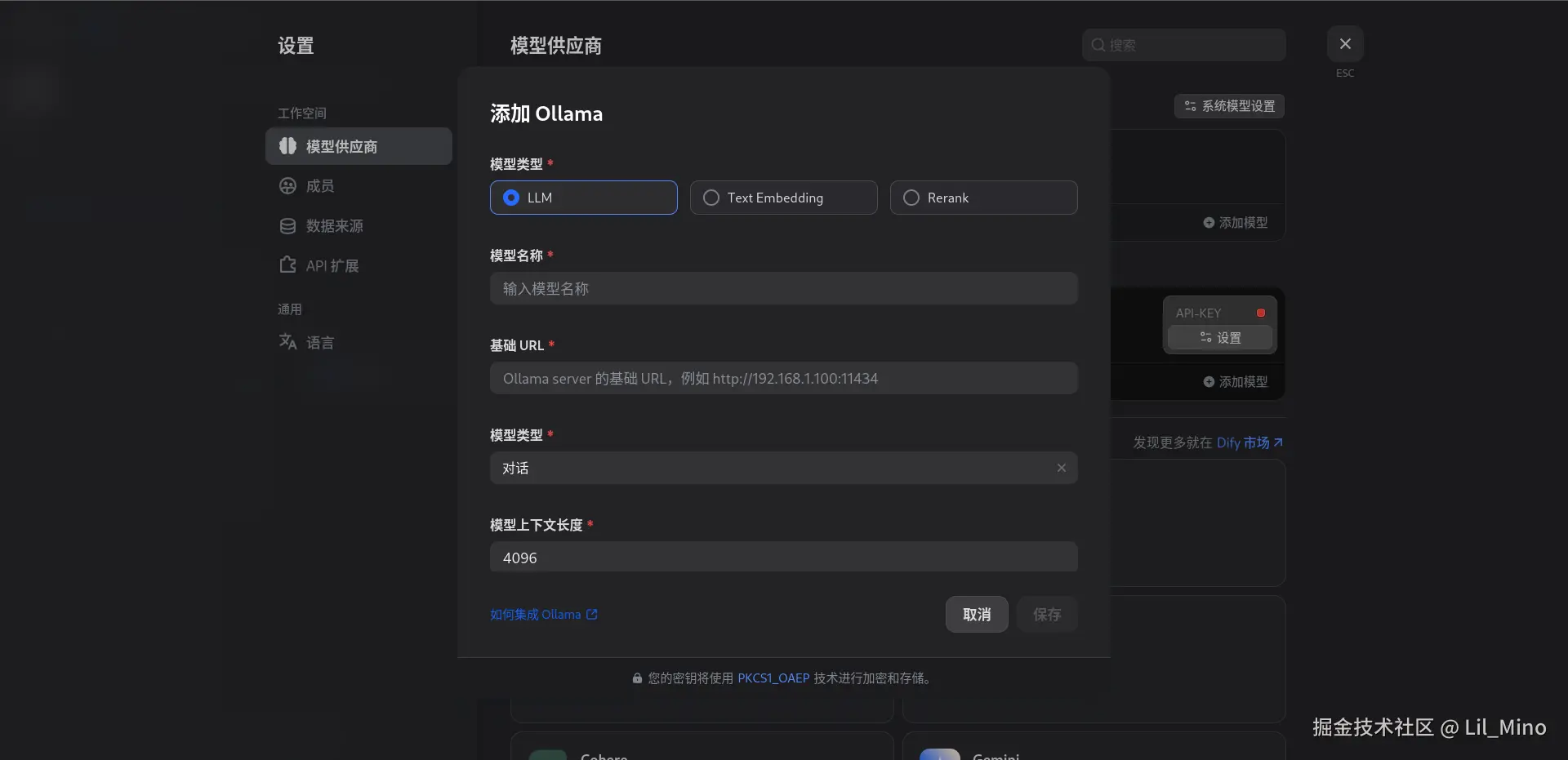Click the 语言 translate icon
This screenshot has height=760, width=1568.
pyautogui.click(x=287, y=342)
